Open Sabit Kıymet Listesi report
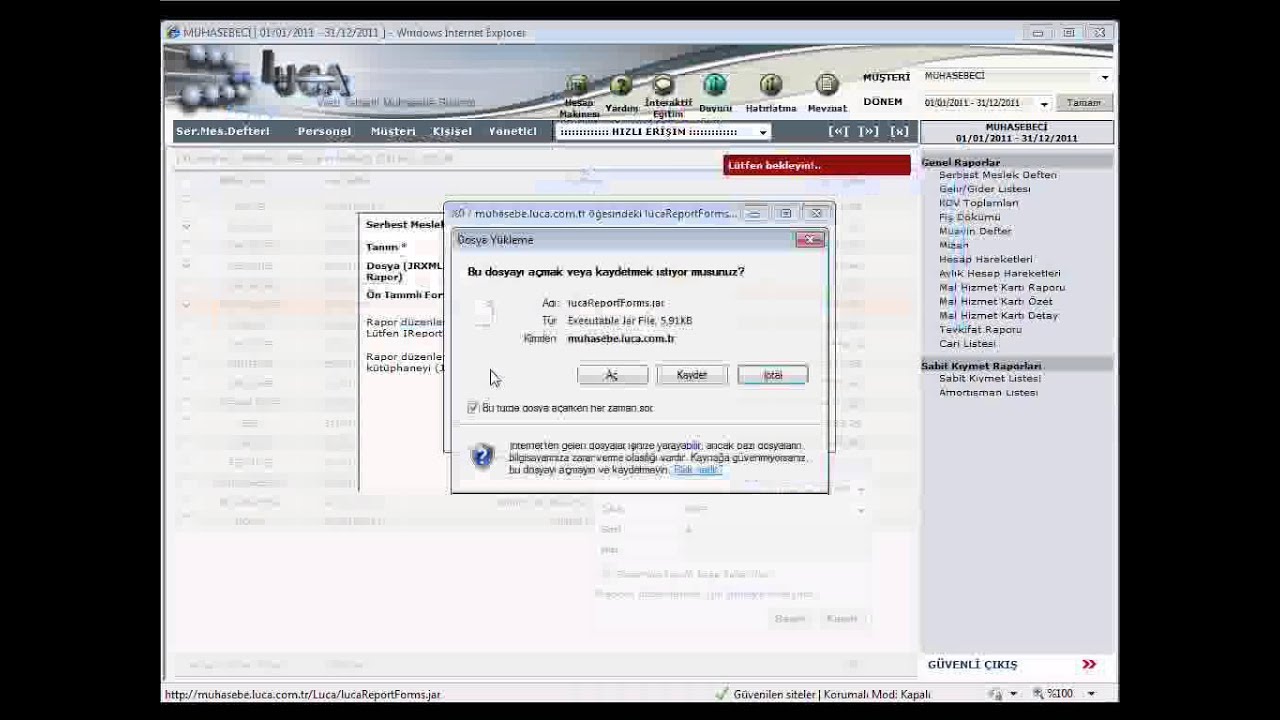This screenshot has width=1280, height=720. click(x=989, y=378)
